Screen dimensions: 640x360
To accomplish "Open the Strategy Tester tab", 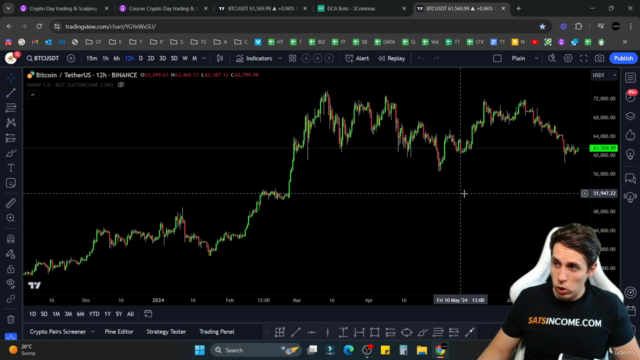I will click(166, 332).
